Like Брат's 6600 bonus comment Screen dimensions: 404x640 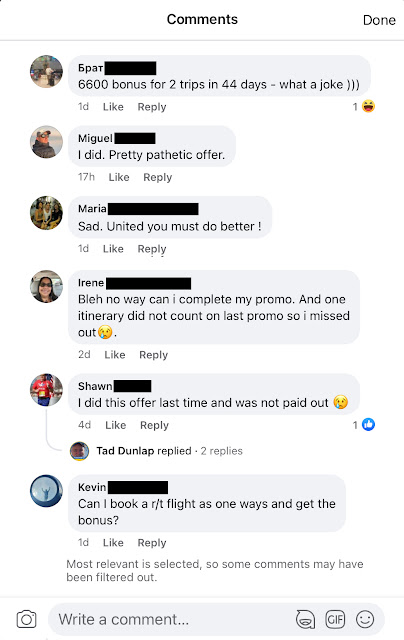113,107
